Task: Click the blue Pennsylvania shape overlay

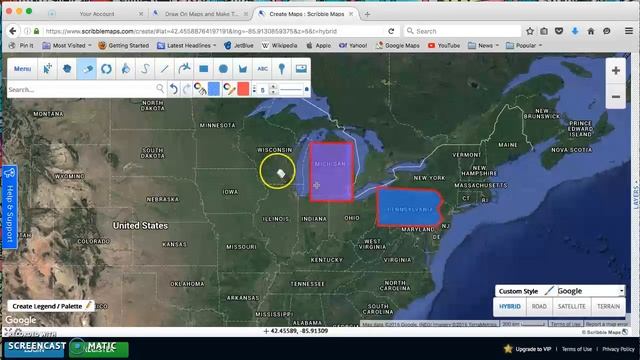Action: pos(409,207)
